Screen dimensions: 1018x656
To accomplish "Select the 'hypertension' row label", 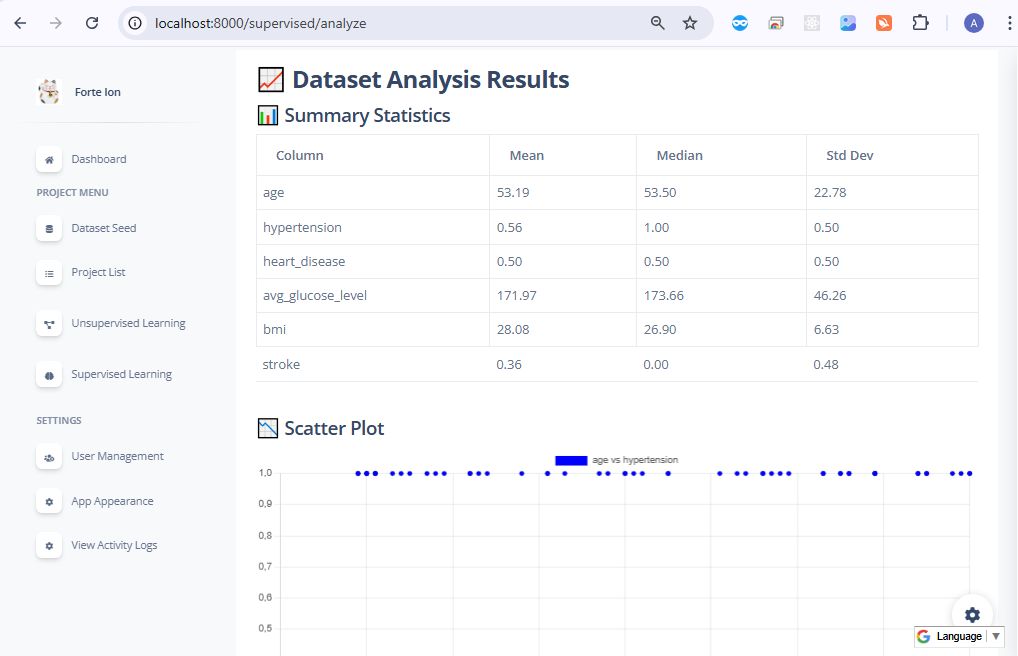I will coord(302,227).
